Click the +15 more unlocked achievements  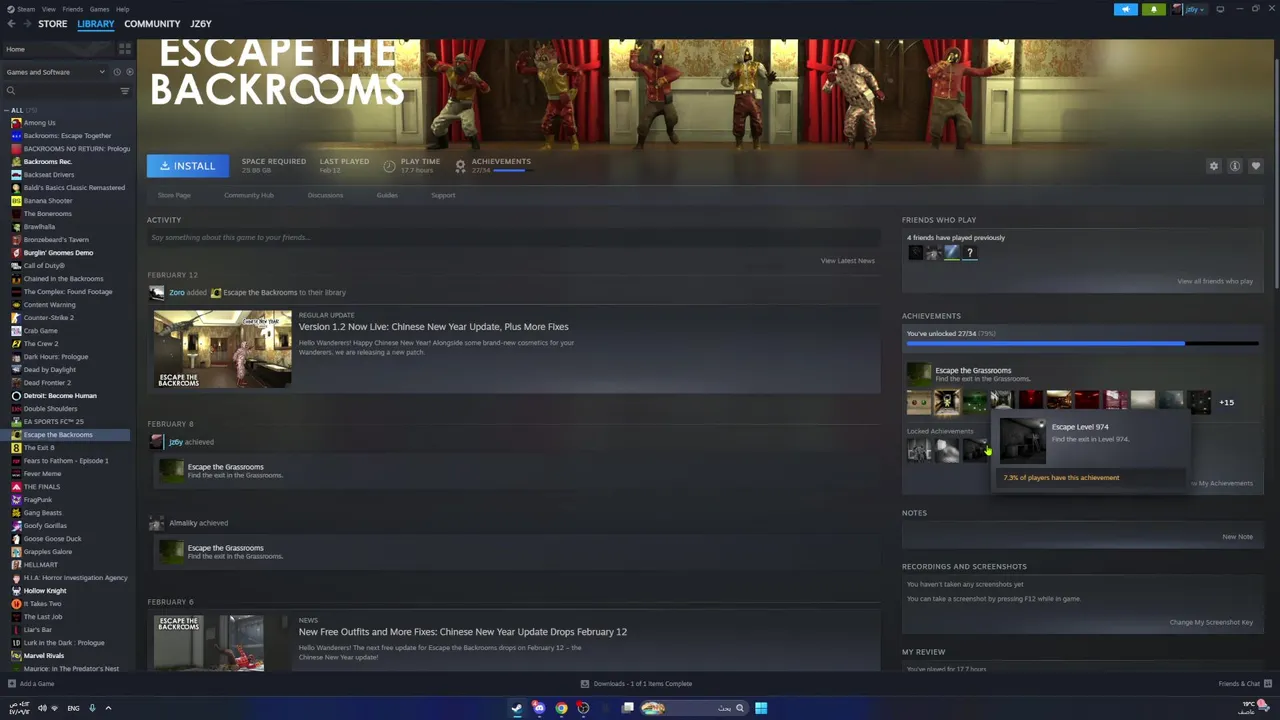(1226, 402)
